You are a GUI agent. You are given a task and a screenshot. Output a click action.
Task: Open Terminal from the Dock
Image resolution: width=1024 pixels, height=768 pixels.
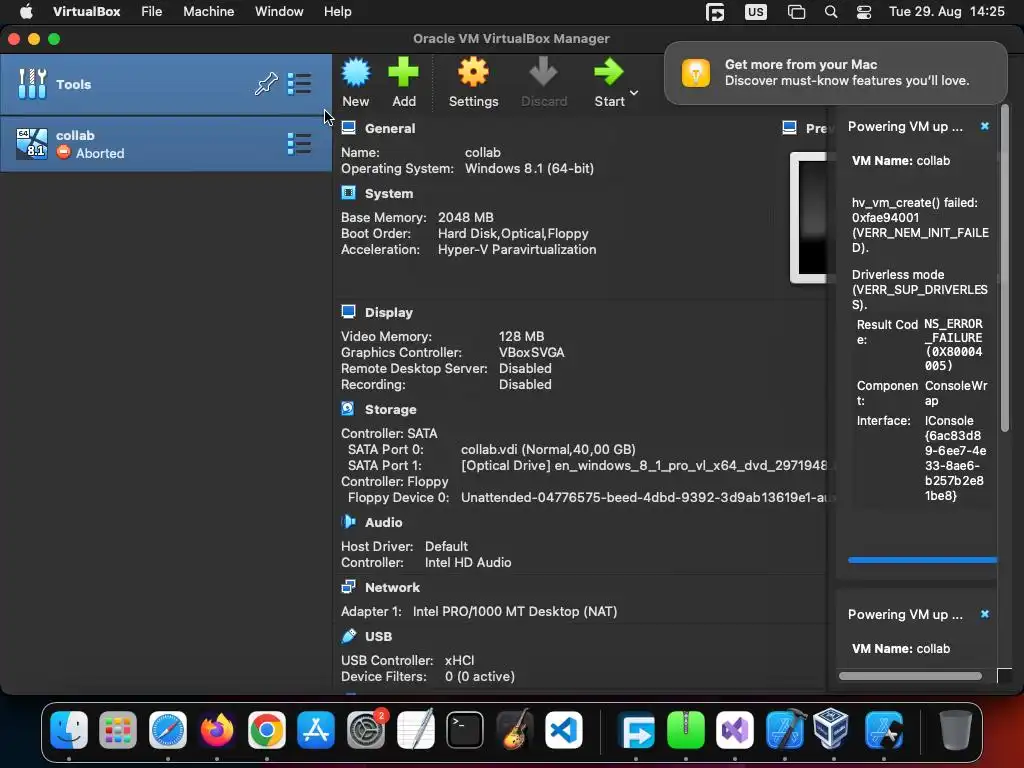click(x=465, y=729)
